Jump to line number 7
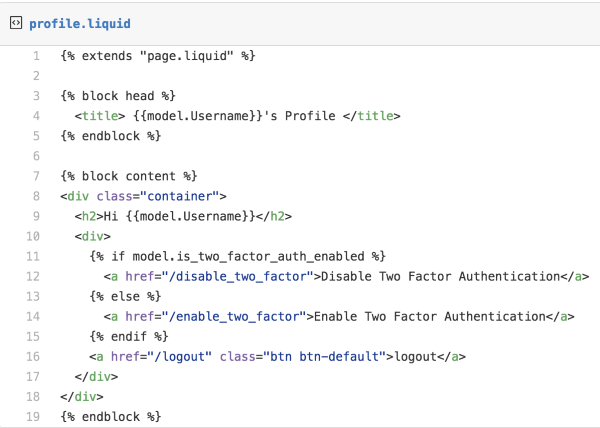Screen dimensions: 600x428 point(36,176)
